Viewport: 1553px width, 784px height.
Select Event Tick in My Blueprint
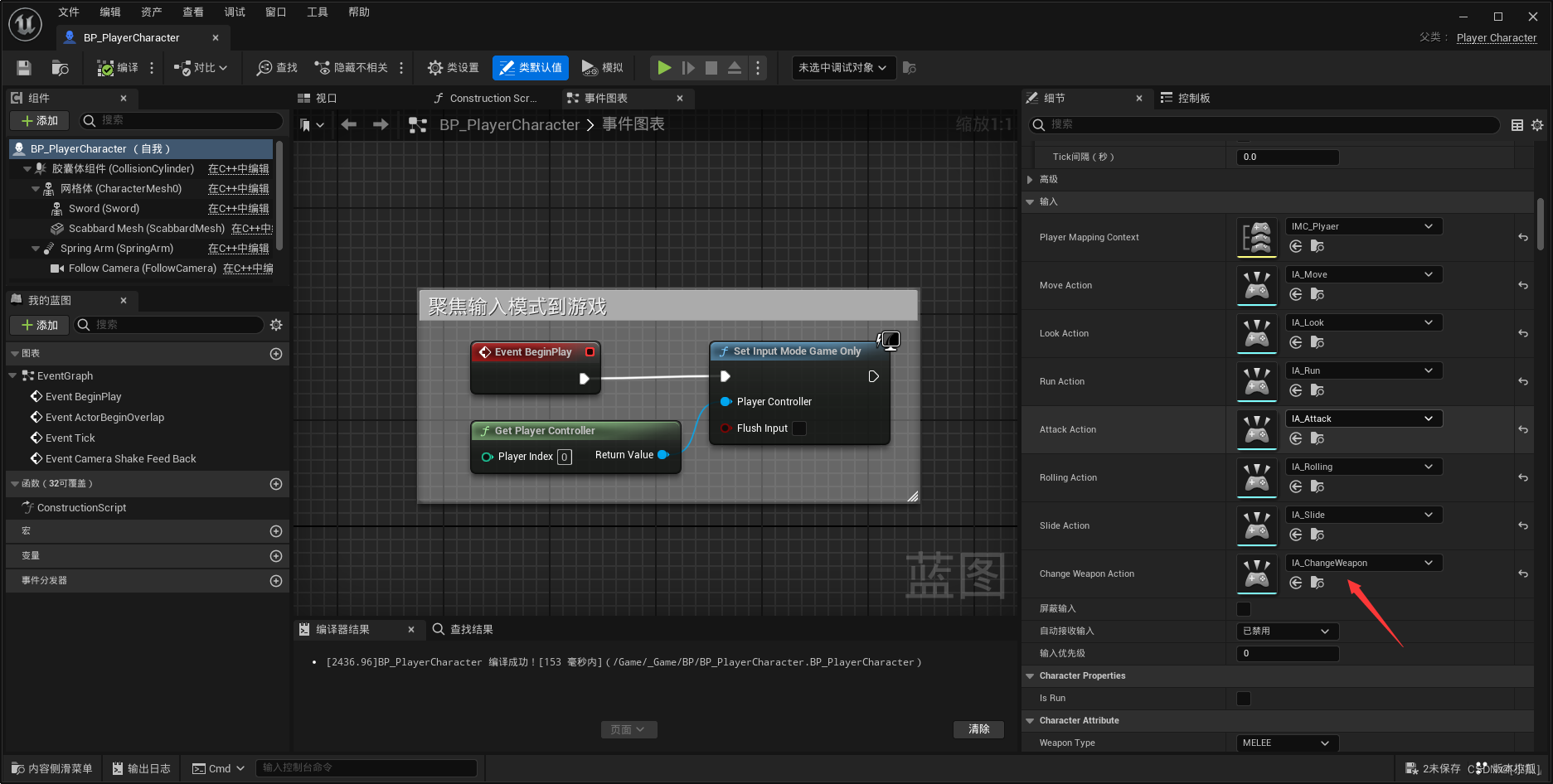(70, 438)
